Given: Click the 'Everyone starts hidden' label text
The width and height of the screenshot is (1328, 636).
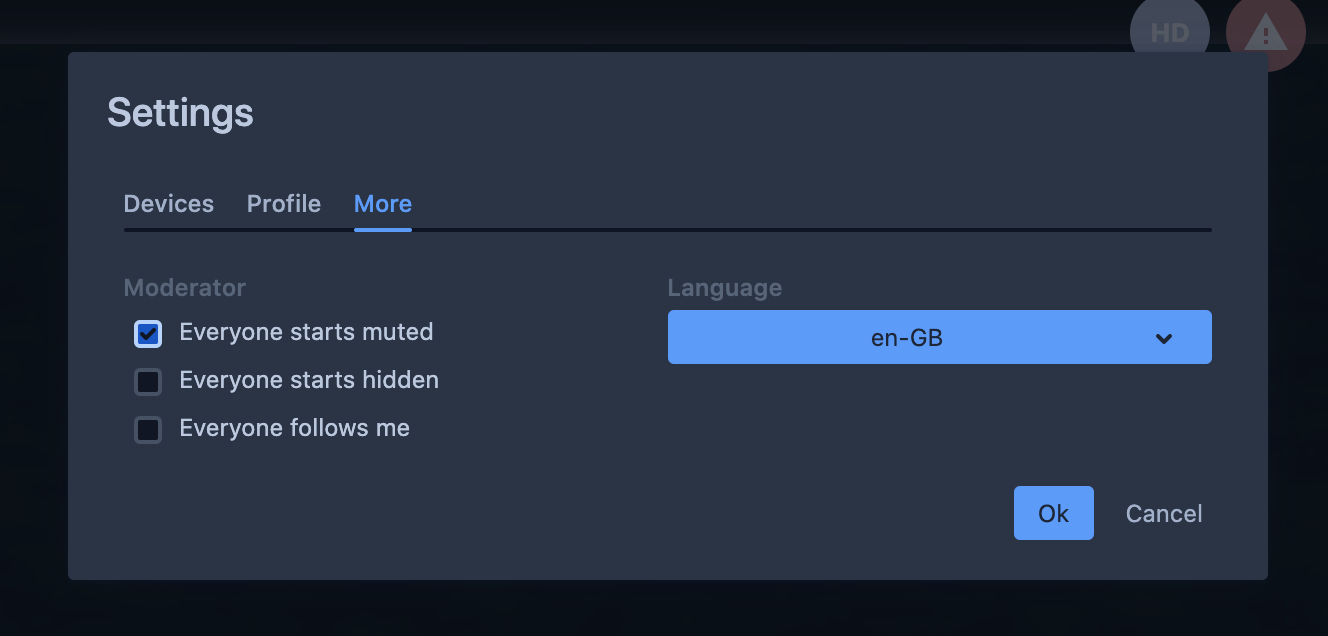Looking at the screenshot, I should [309, 380].
